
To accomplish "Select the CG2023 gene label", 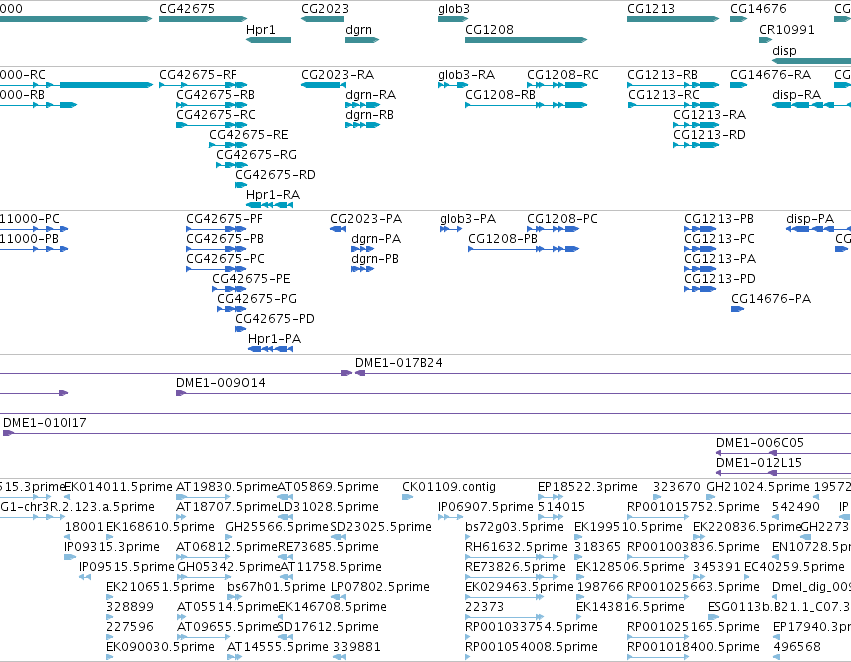I will (x=325, y=9).
